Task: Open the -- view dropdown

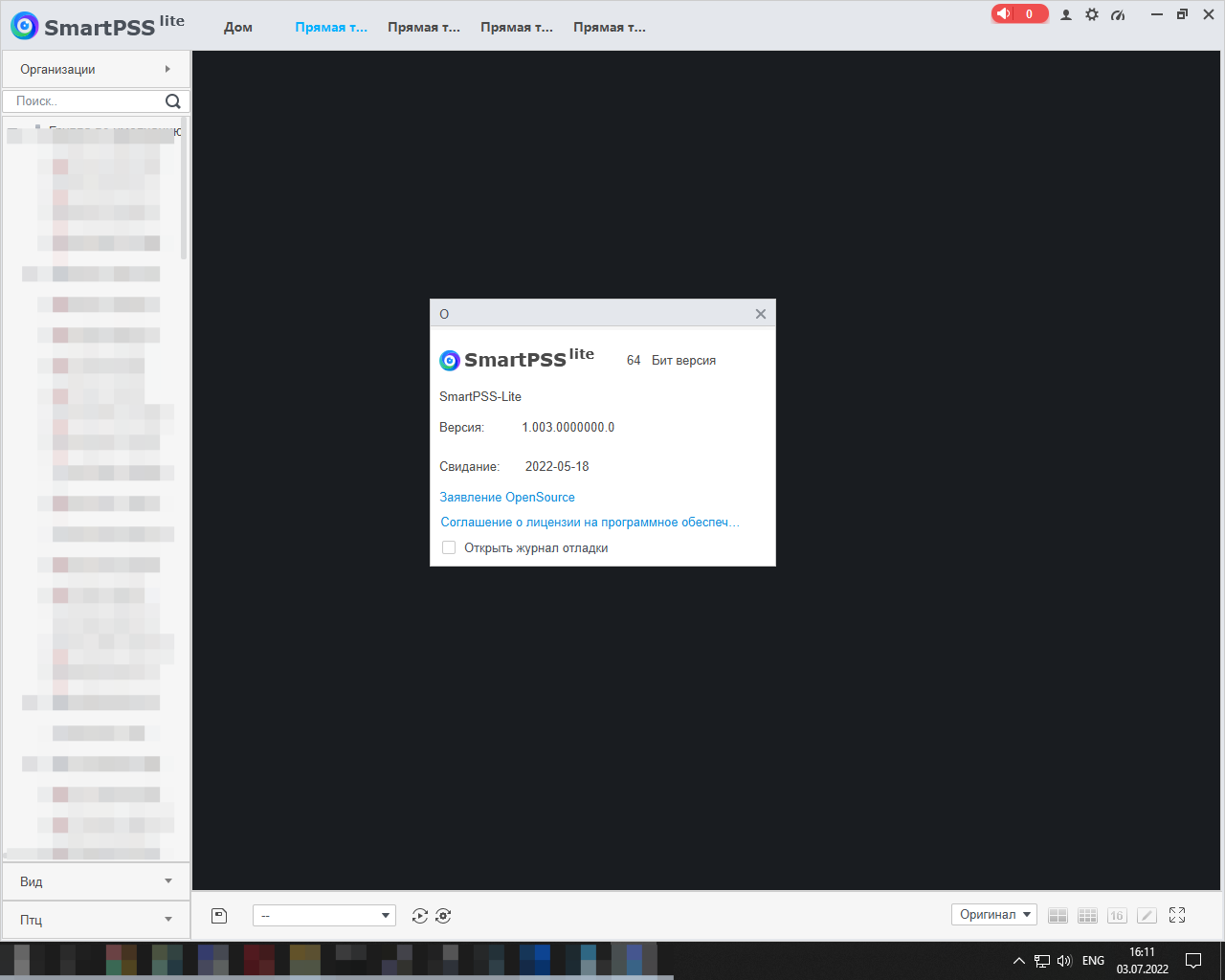Action: pyautogui.click(x=324, y=916)
